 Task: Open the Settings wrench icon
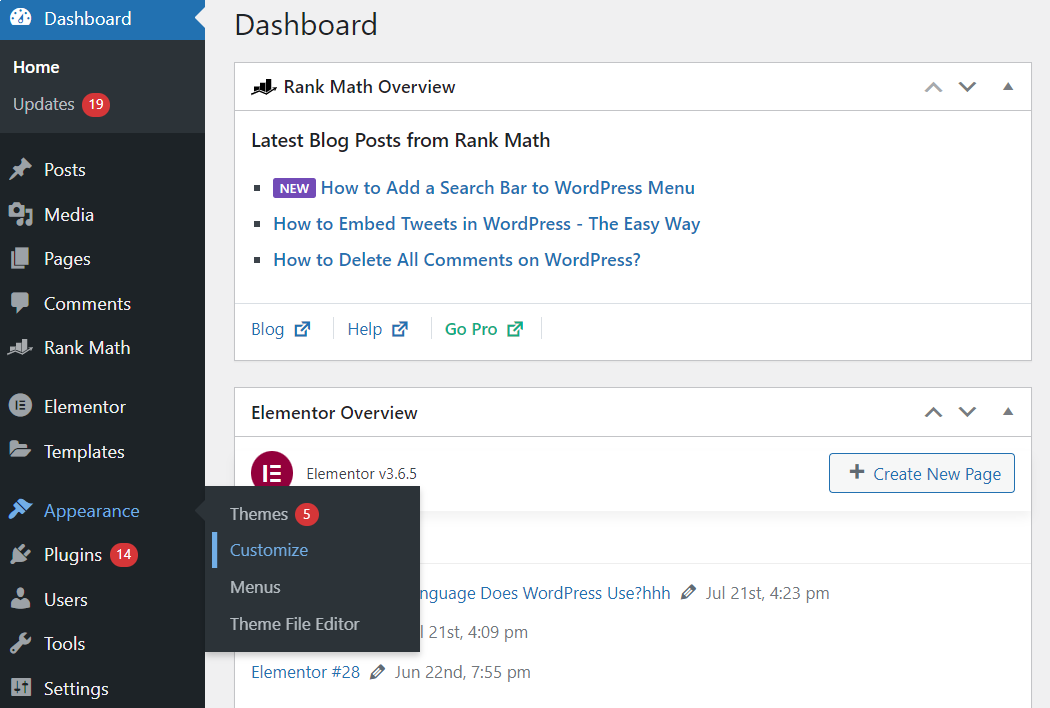[22, 688]
